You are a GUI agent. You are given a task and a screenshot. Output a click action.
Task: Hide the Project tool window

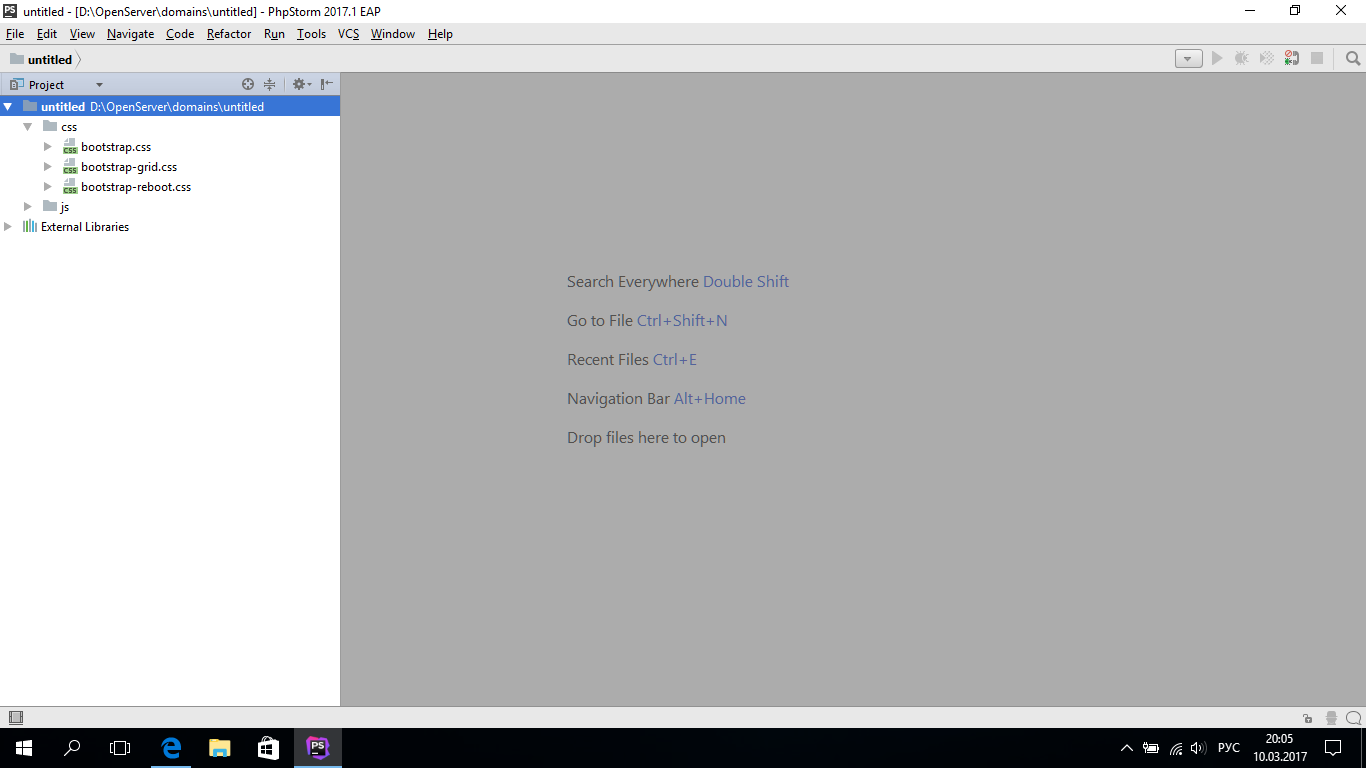(x=326, y=85)
